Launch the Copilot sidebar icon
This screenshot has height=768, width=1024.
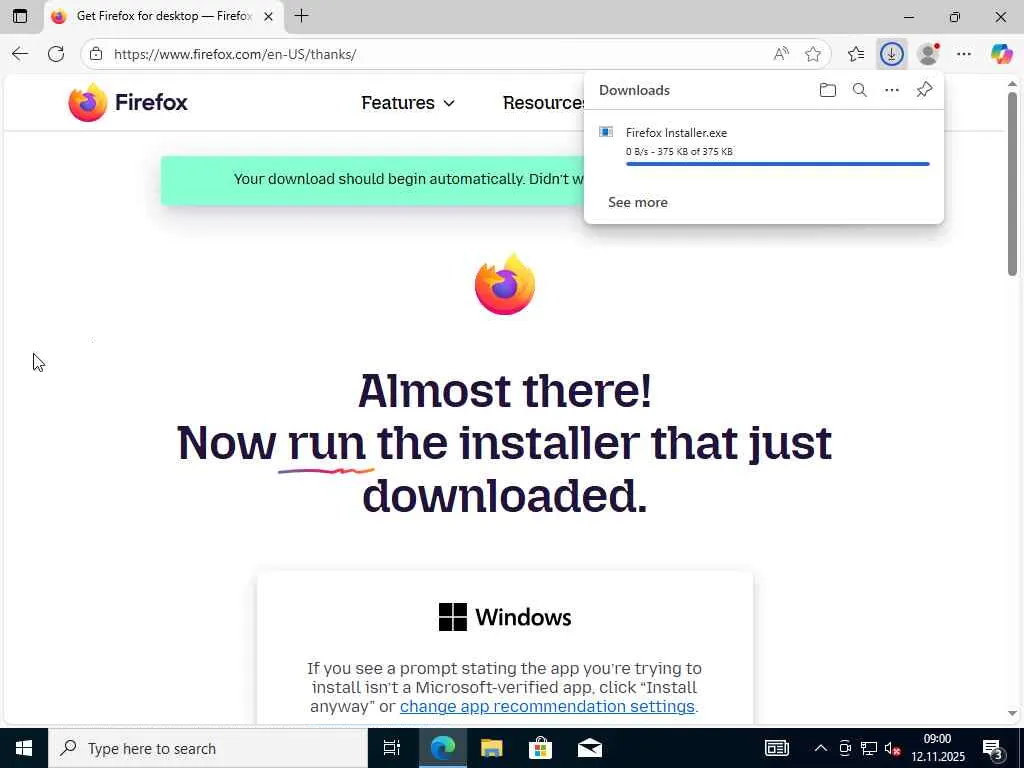[x=1001, y=54]
